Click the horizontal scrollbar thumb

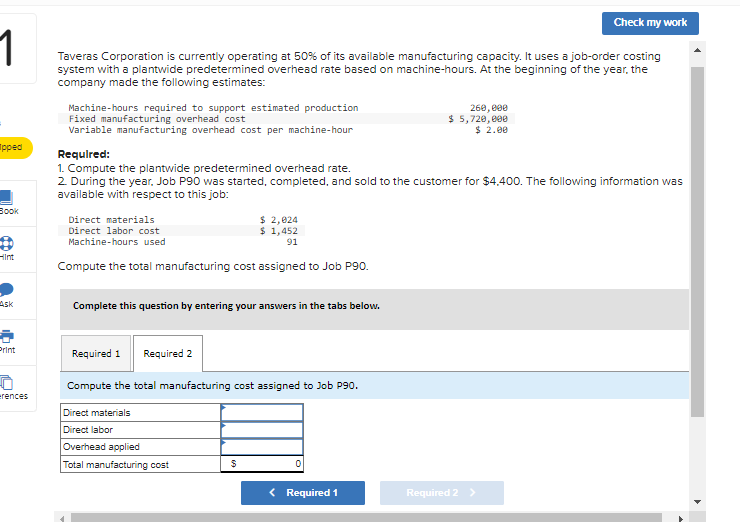pos(366,518)
